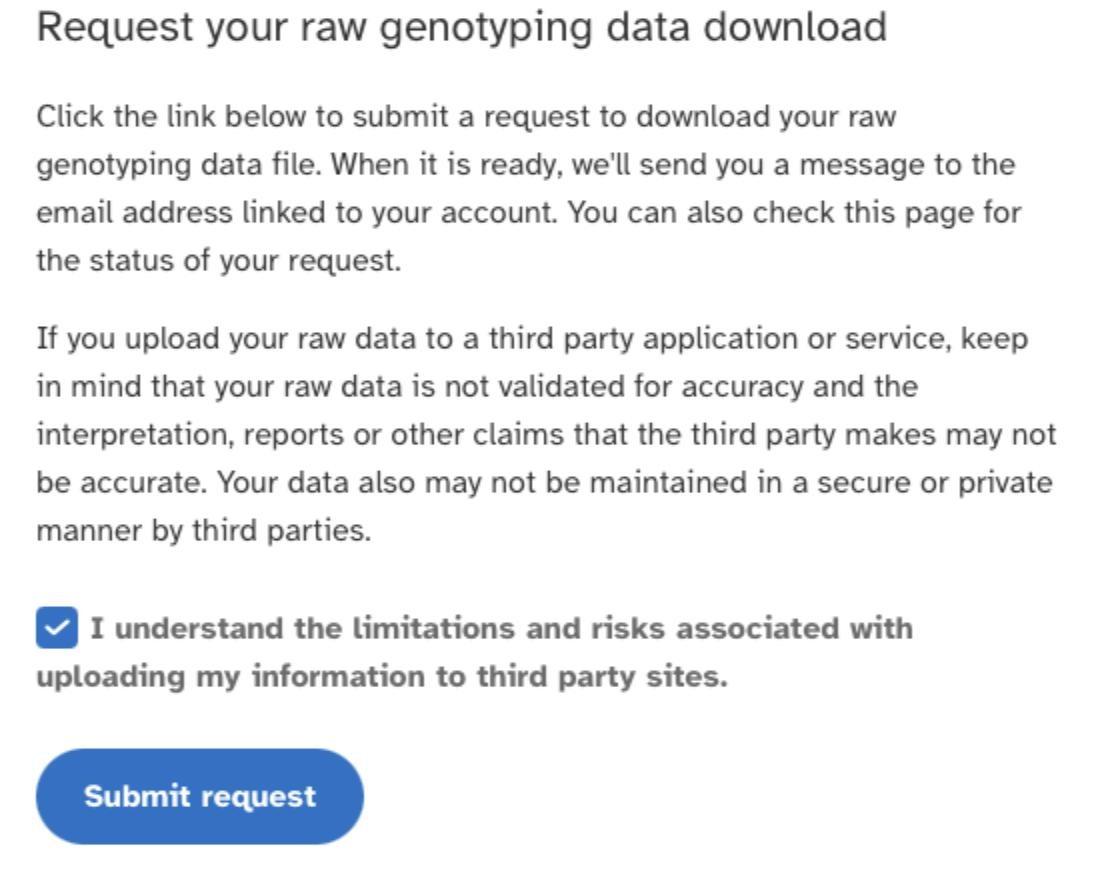The height and width of the screenshot is (880, 1106).
Task: Click "the status of your request" line
Action: (218, 261)
